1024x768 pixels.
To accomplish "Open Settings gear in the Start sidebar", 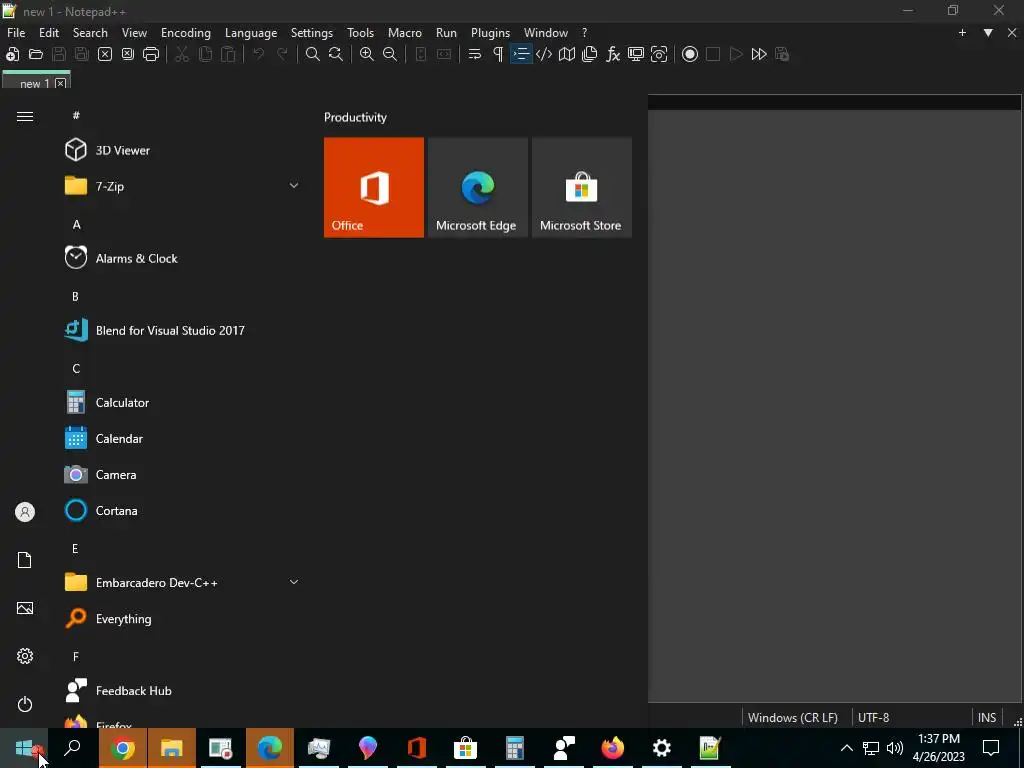I will pos(25,656).
